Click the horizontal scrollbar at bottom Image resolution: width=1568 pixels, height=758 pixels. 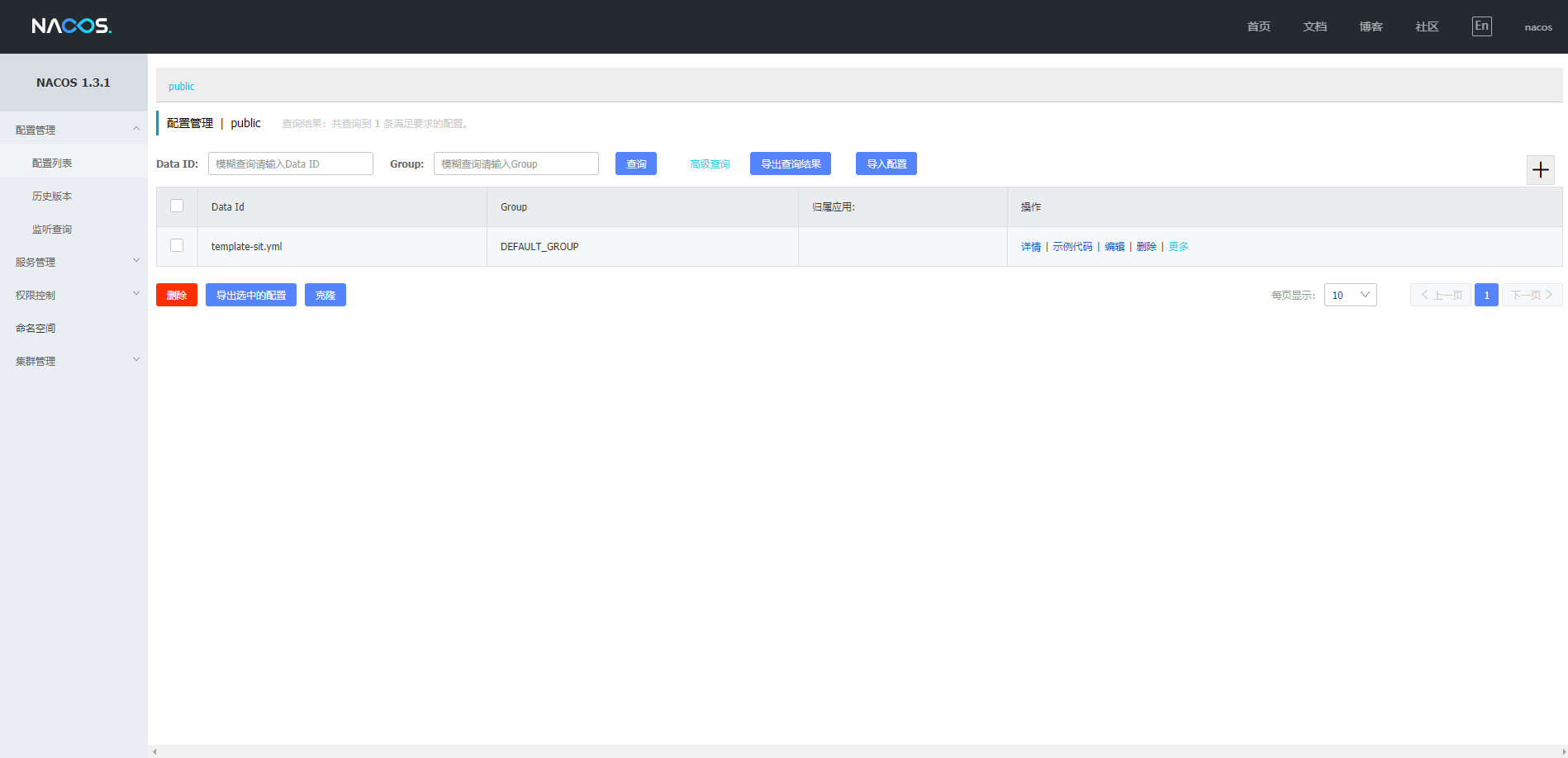click(x=858, y=751)
